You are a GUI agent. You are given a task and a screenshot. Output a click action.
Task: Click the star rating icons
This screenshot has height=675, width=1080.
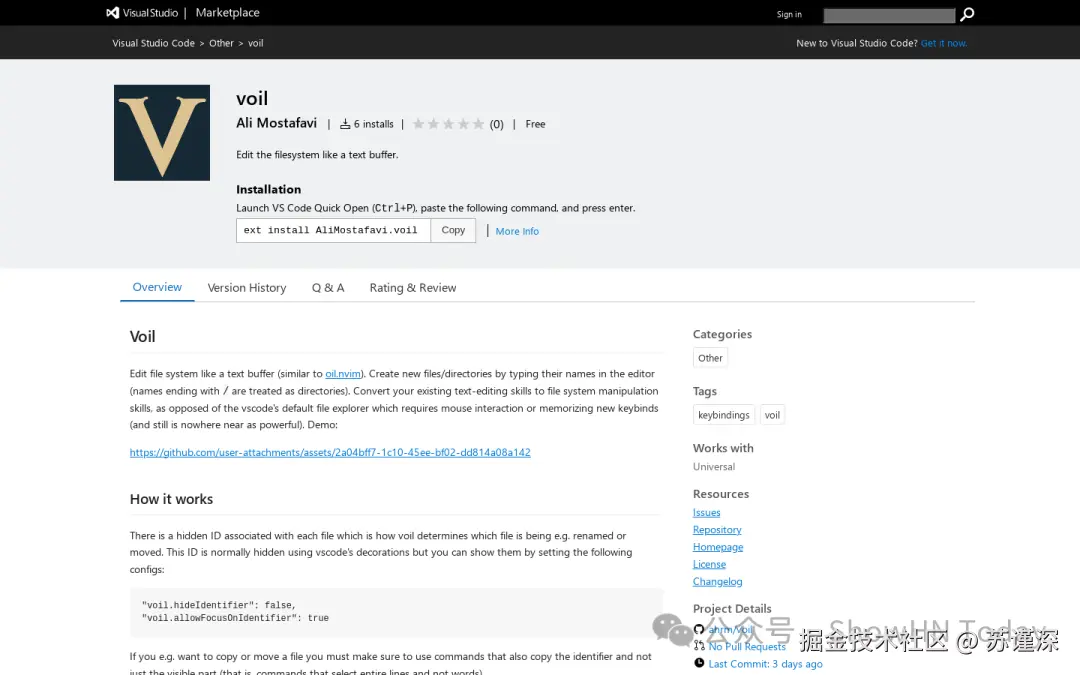pyautogui.click(x=448, y=124)
